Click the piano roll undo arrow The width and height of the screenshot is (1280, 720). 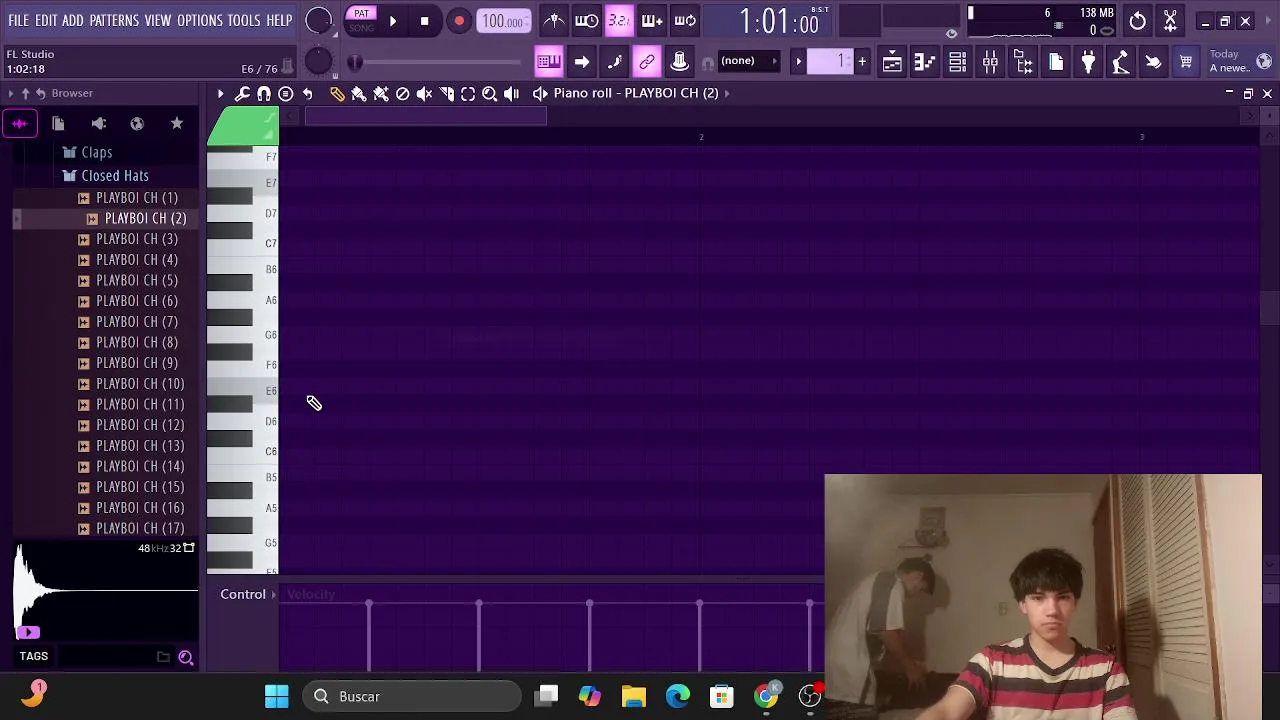coord(308,93)
